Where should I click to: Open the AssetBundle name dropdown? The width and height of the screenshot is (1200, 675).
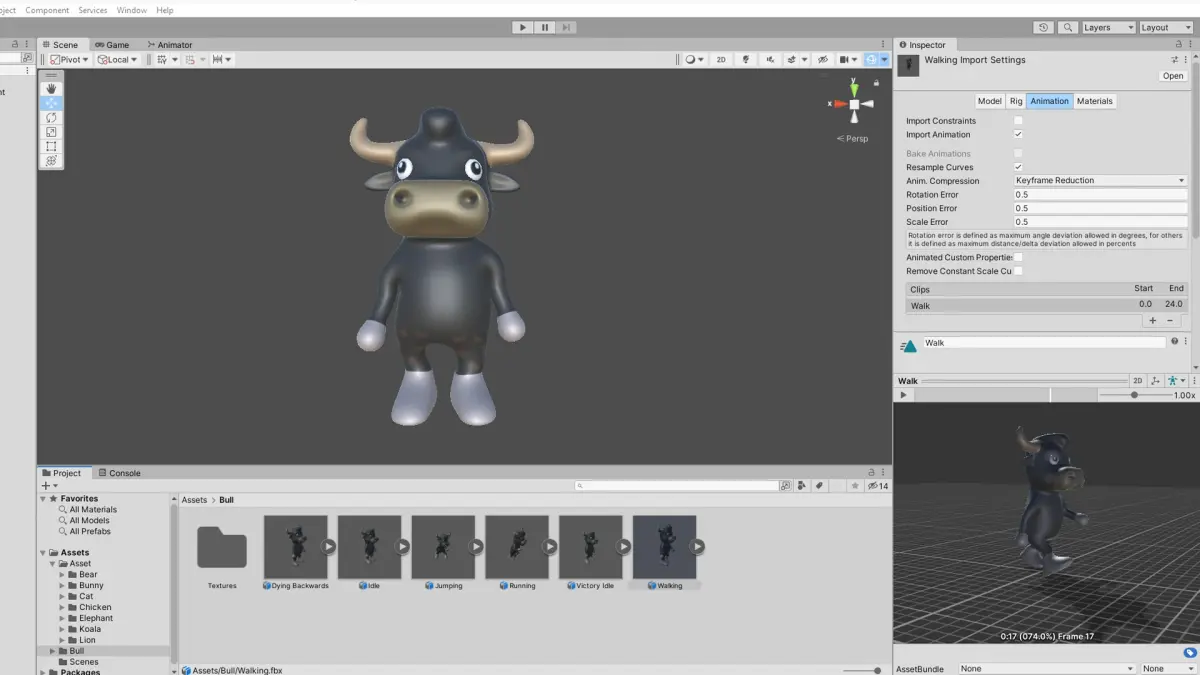[1046, 668]
